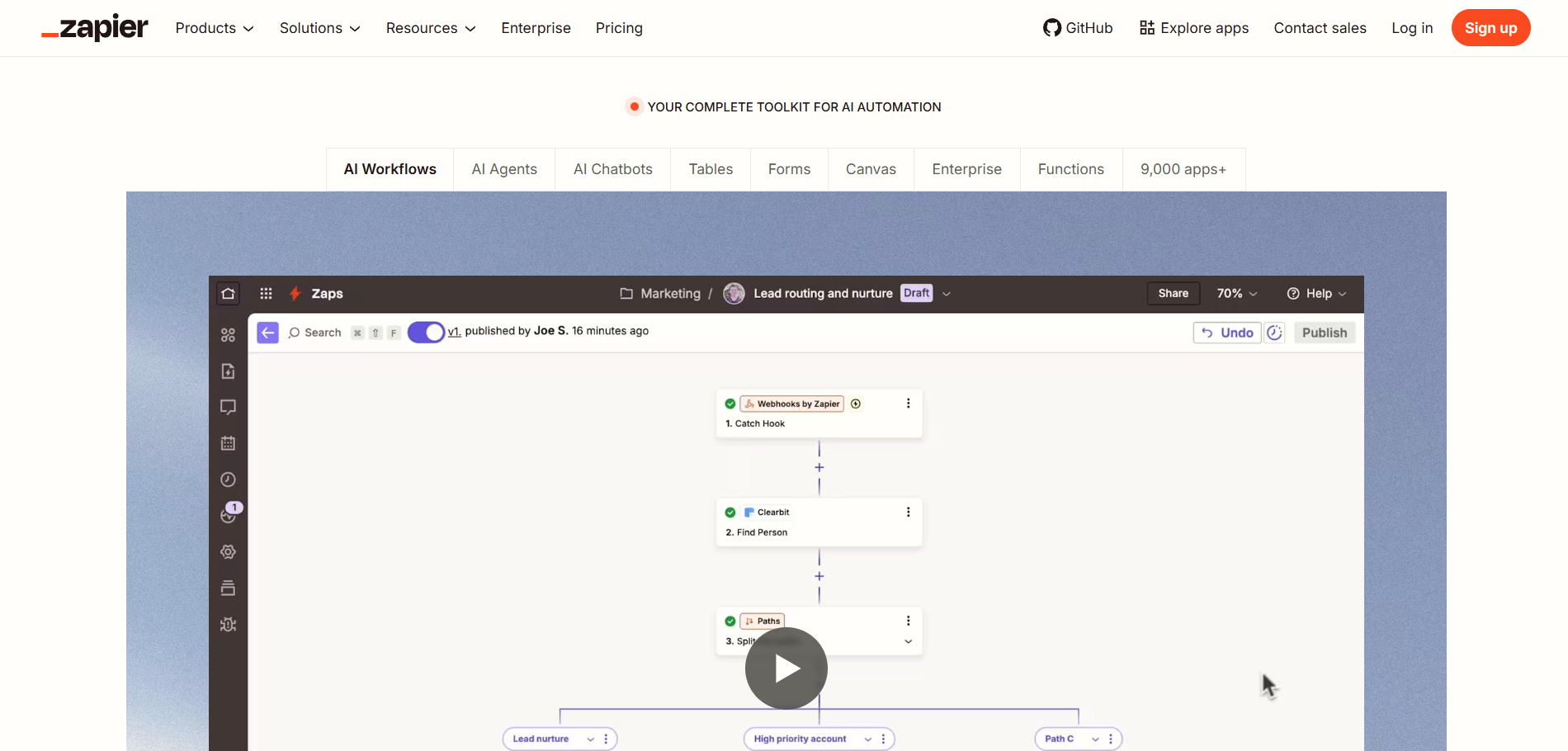This screenshot has height=751, width=1568.
Task: Open three-dot menu on the Clearbit step
Action: [909, 512]
